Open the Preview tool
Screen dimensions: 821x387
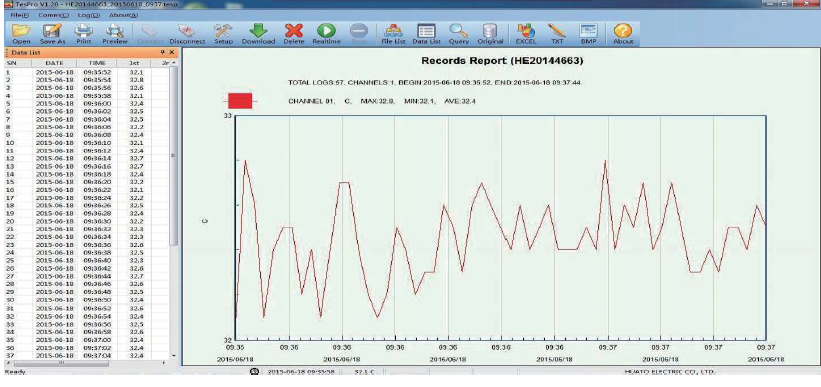click(115, 34)
